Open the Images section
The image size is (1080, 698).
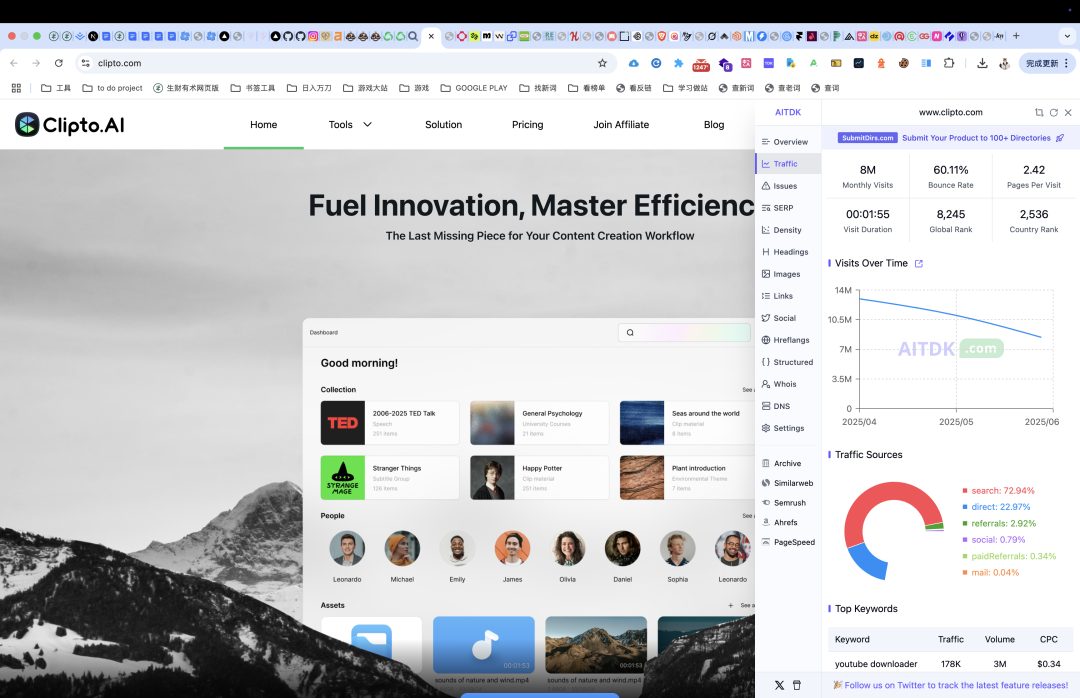(x=781, y=274)
